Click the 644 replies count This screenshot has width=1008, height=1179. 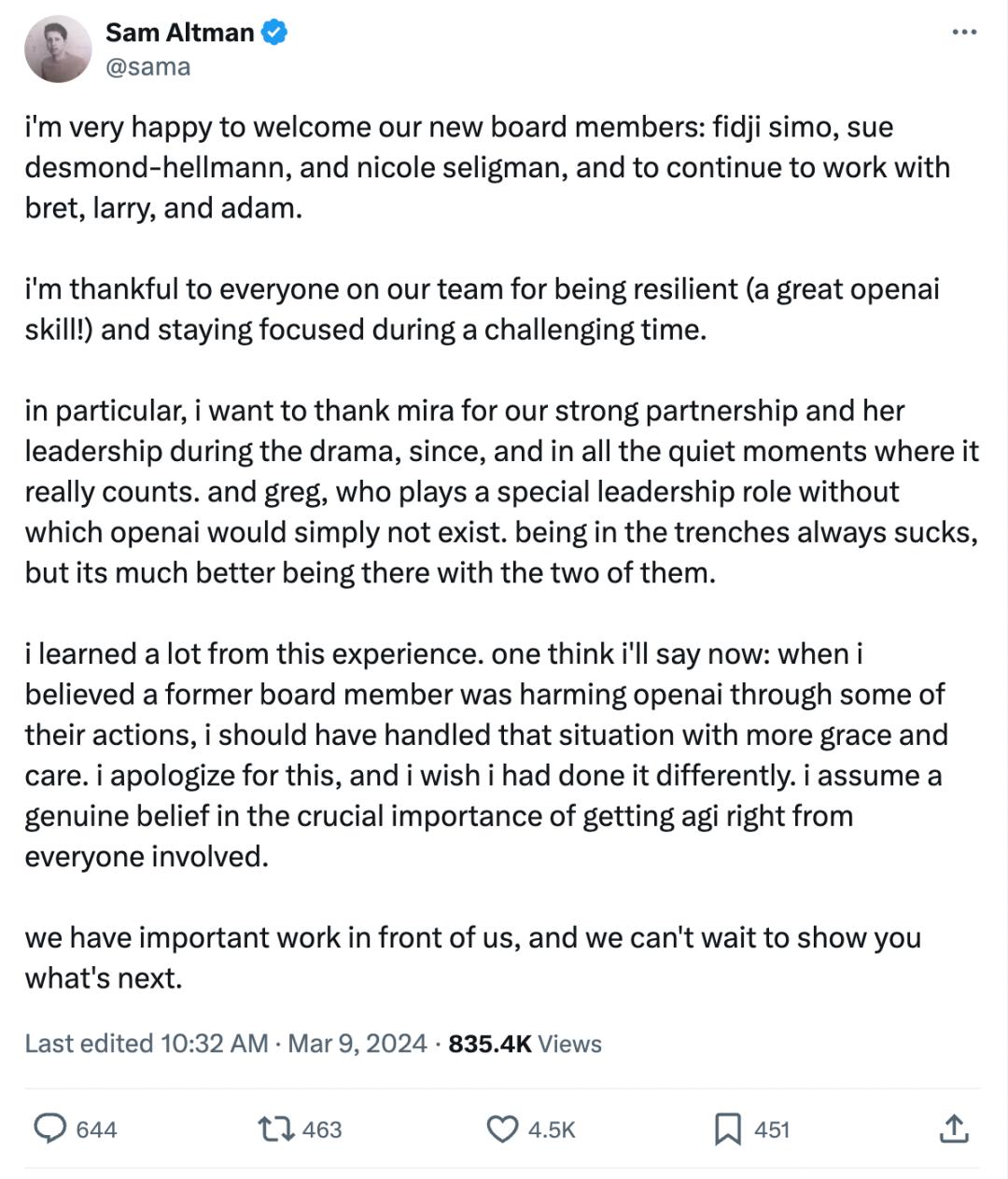point(96,1130)
